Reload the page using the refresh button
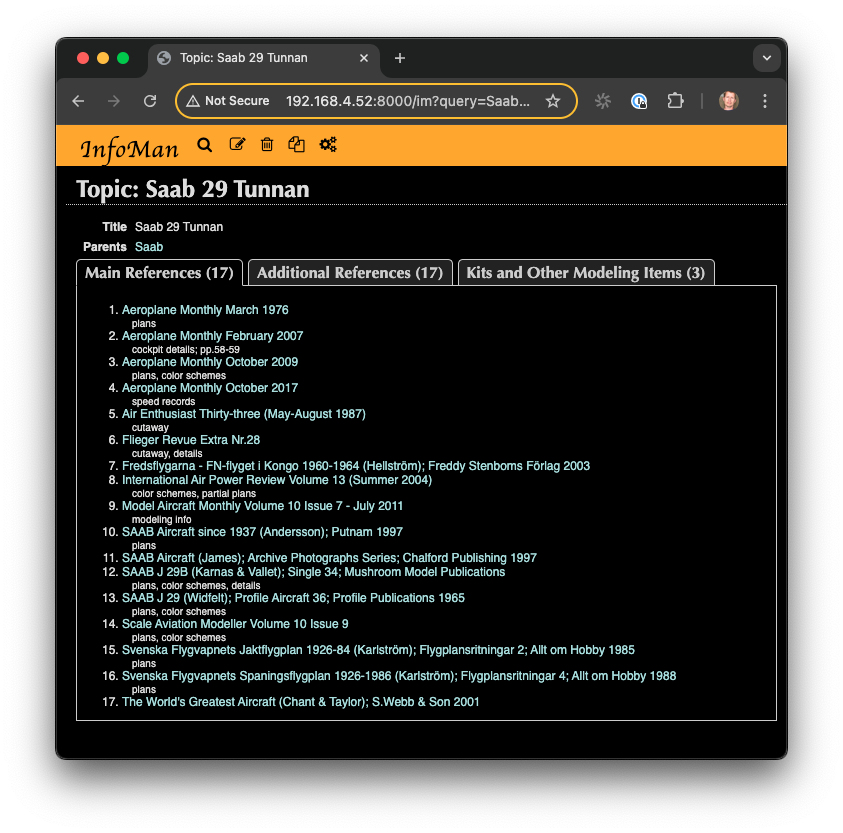 [150, 101]
